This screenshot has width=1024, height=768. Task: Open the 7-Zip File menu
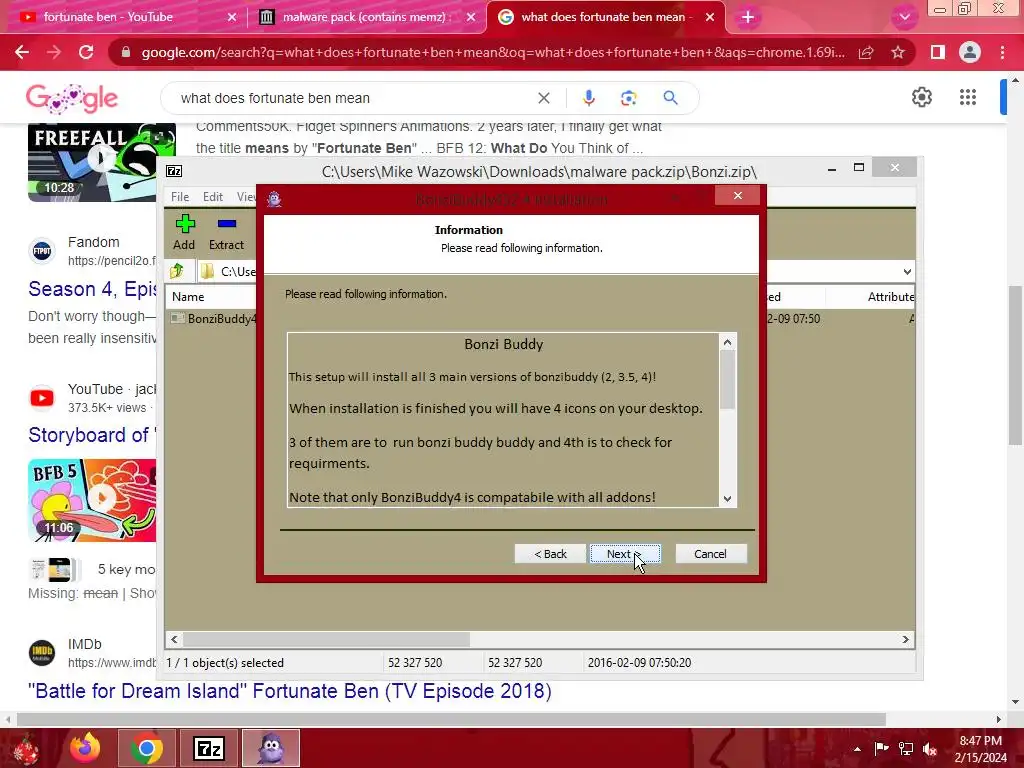(180, 197)
